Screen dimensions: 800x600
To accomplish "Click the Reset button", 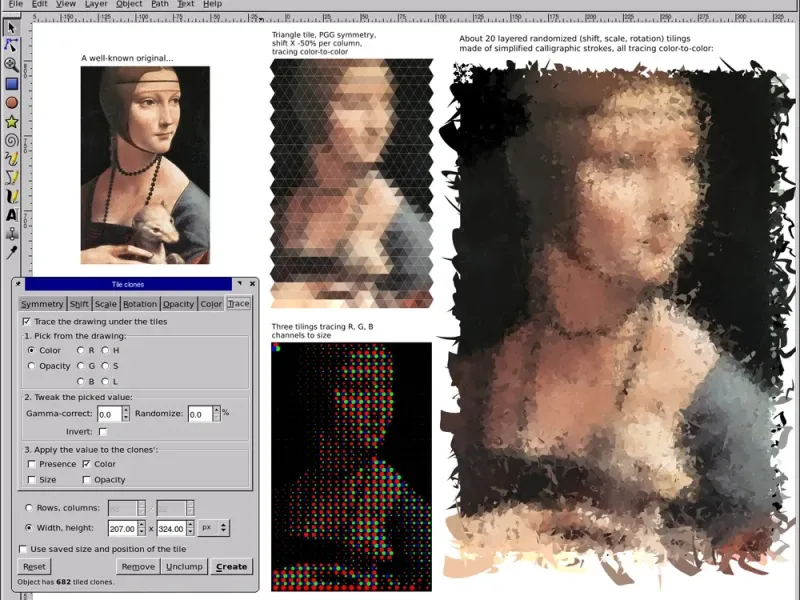I will (x=34, y=566).
